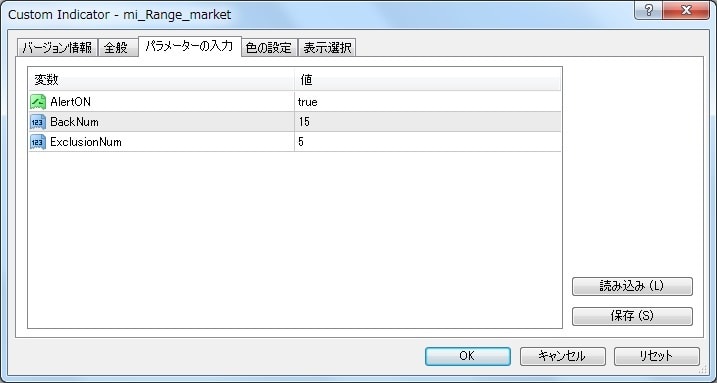717x383 pixels.
Task: Select the BackNum value 15 cell
Action: pyautogui.click(x=428, y=122)
